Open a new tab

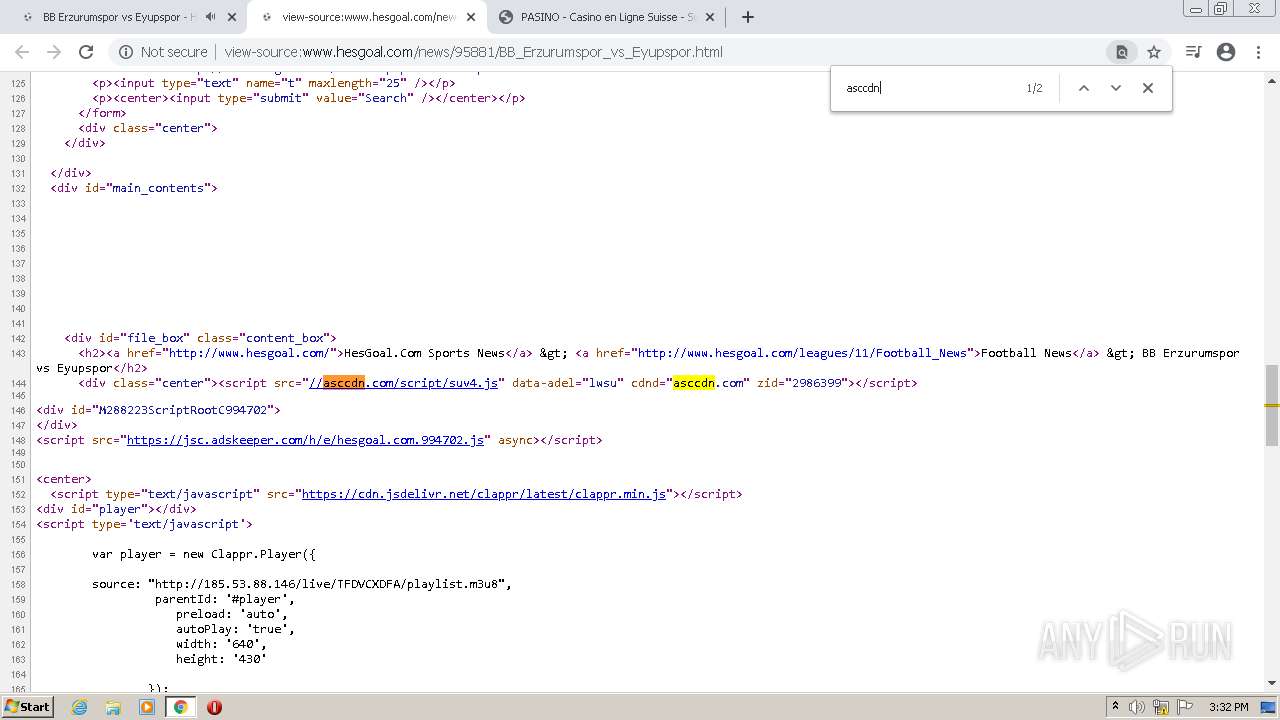tap(747, 17)
